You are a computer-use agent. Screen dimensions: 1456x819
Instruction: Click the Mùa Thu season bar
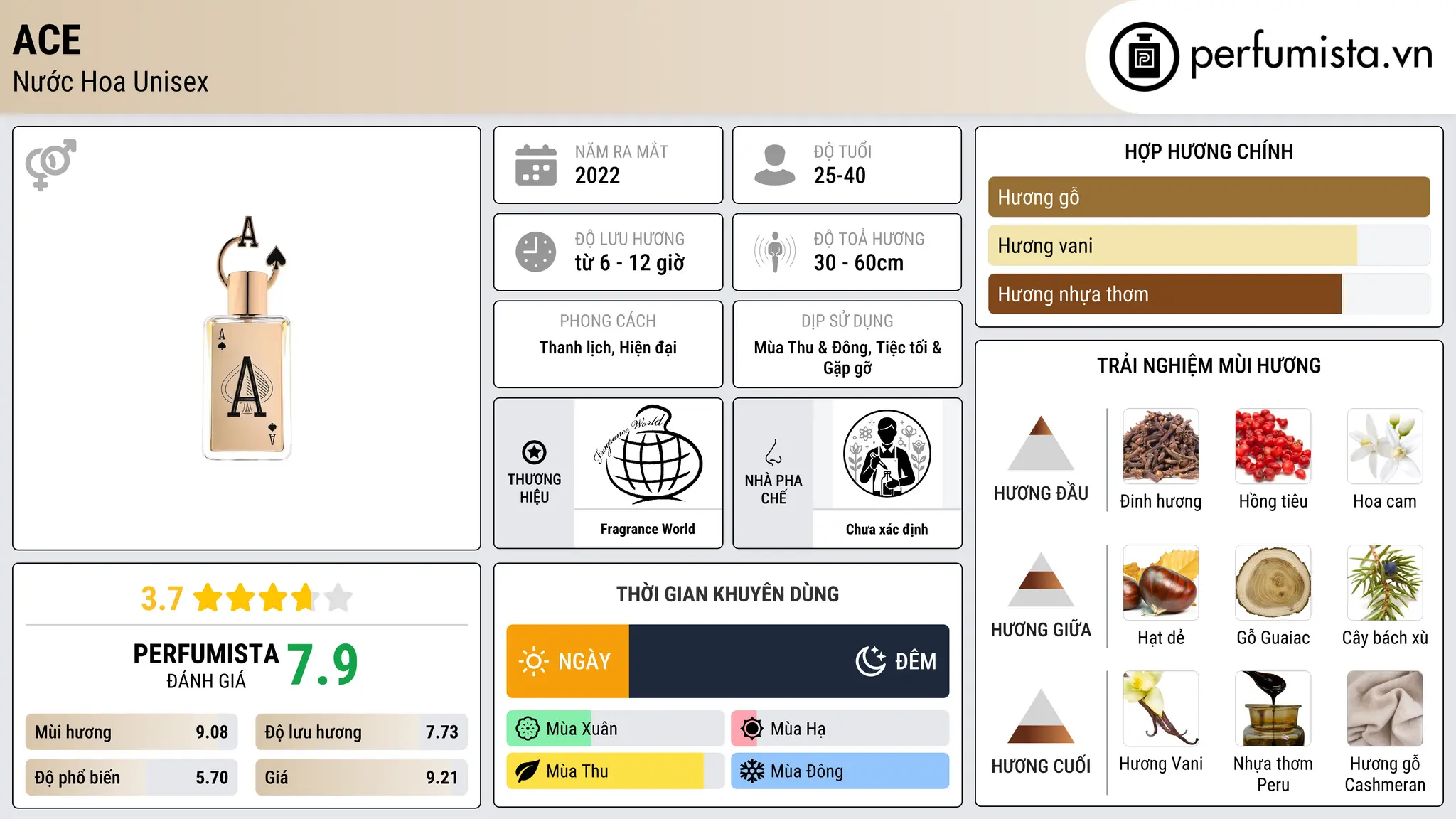(616, 771)
